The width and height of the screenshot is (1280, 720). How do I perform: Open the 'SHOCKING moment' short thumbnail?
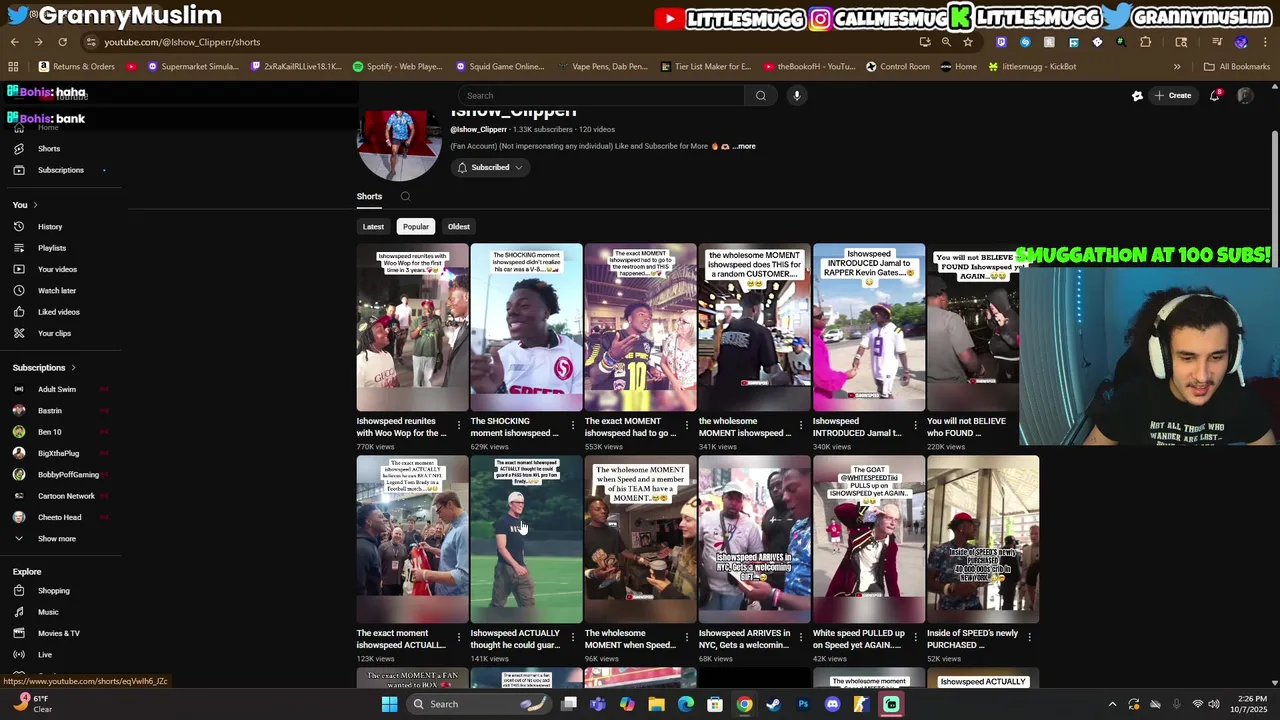[x=526, y=328]
